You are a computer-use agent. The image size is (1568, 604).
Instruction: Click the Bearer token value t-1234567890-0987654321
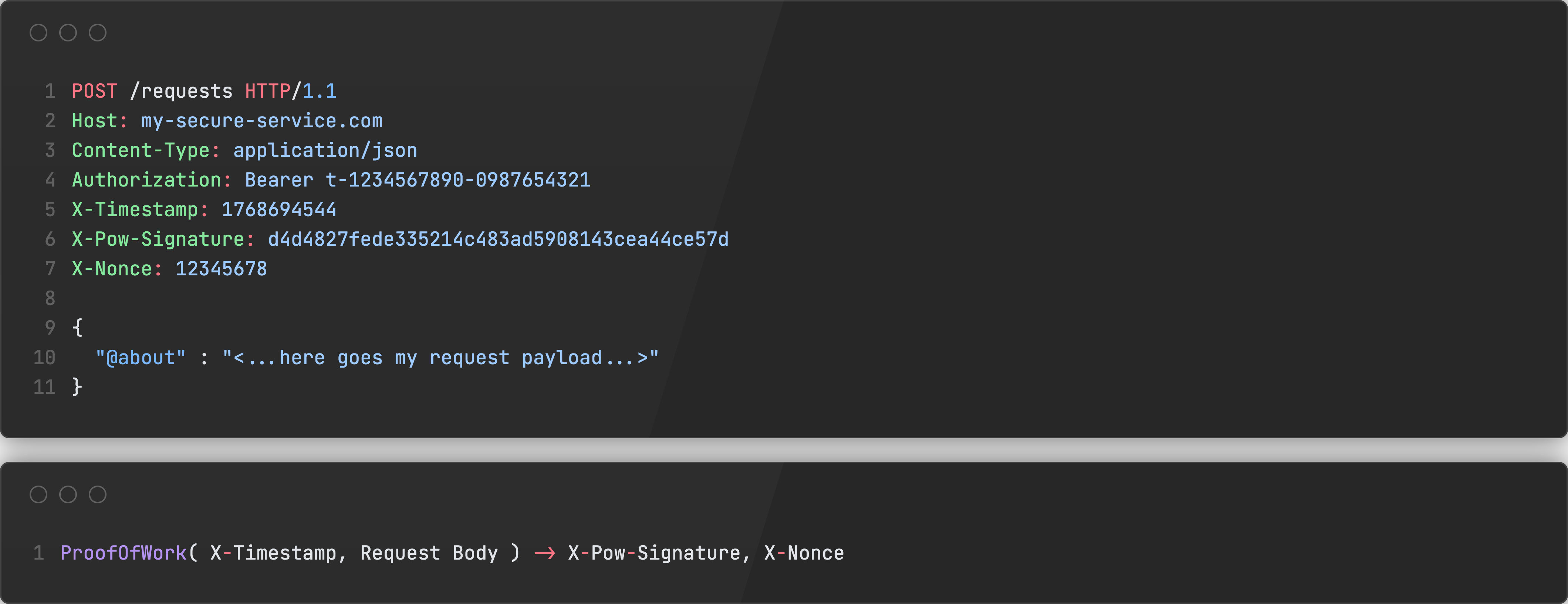tap(458, 180)
